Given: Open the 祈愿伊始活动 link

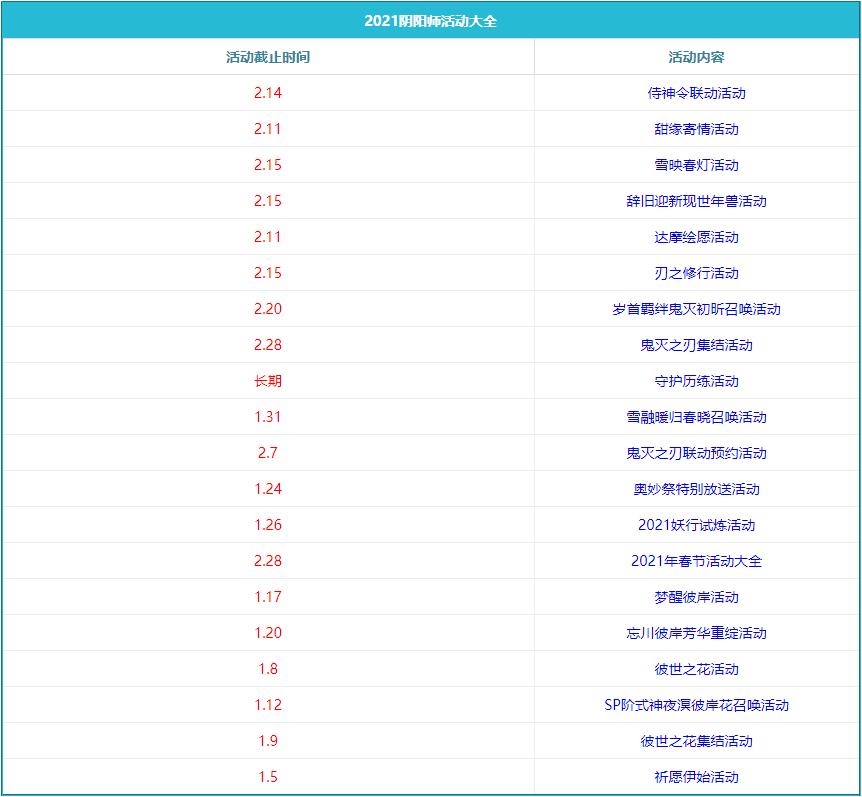Looking at the screenshot, I should pos(696,777).
